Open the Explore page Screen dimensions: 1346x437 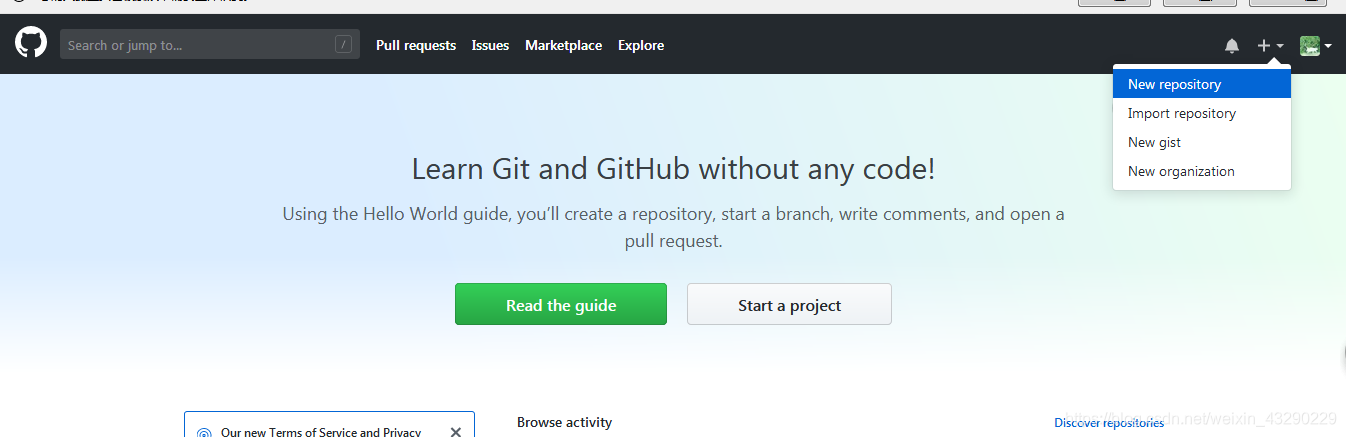[x=641, y=45]
